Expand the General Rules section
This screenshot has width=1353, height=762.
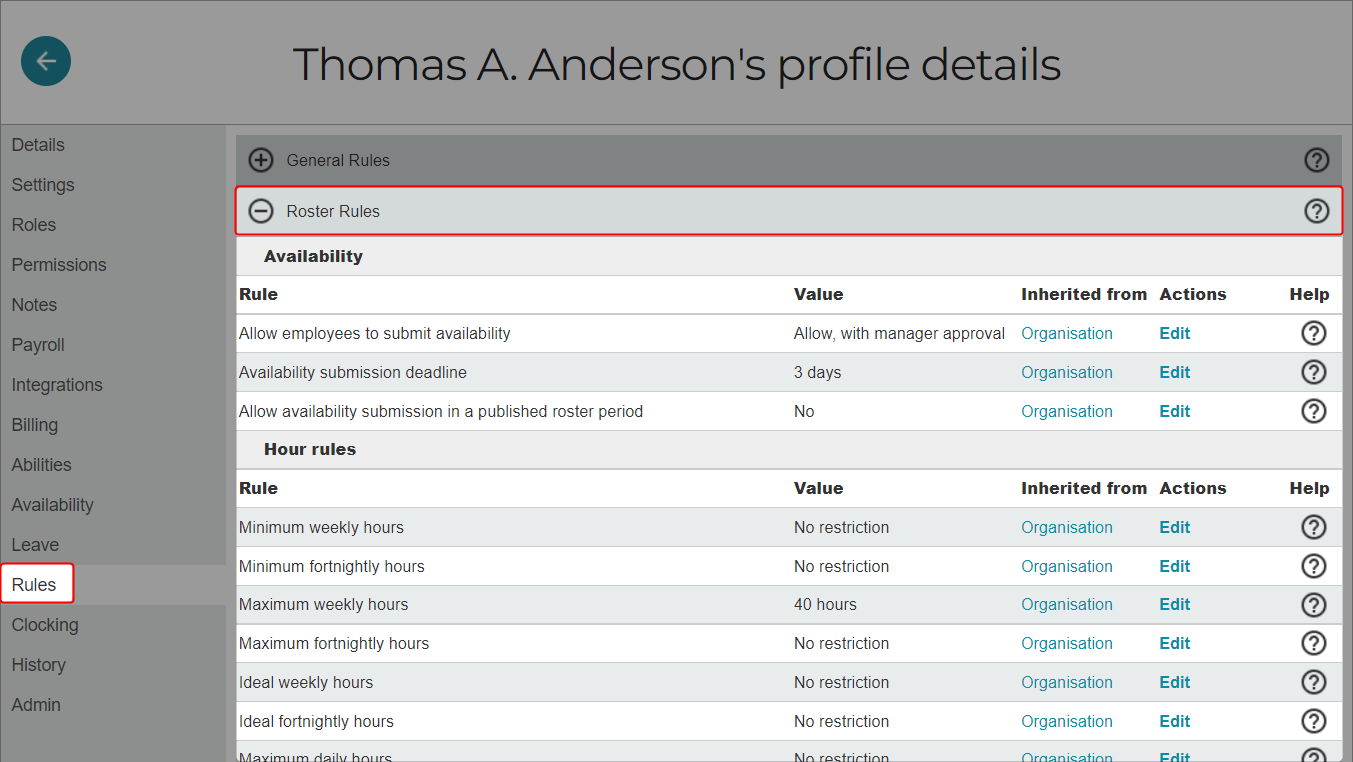[x=261, y=160]
